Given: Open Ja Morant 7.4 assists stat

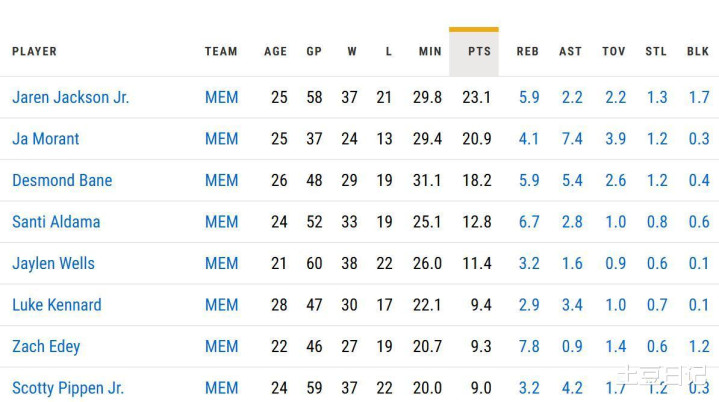Looking at the screenshot, I should pos(572,138).
